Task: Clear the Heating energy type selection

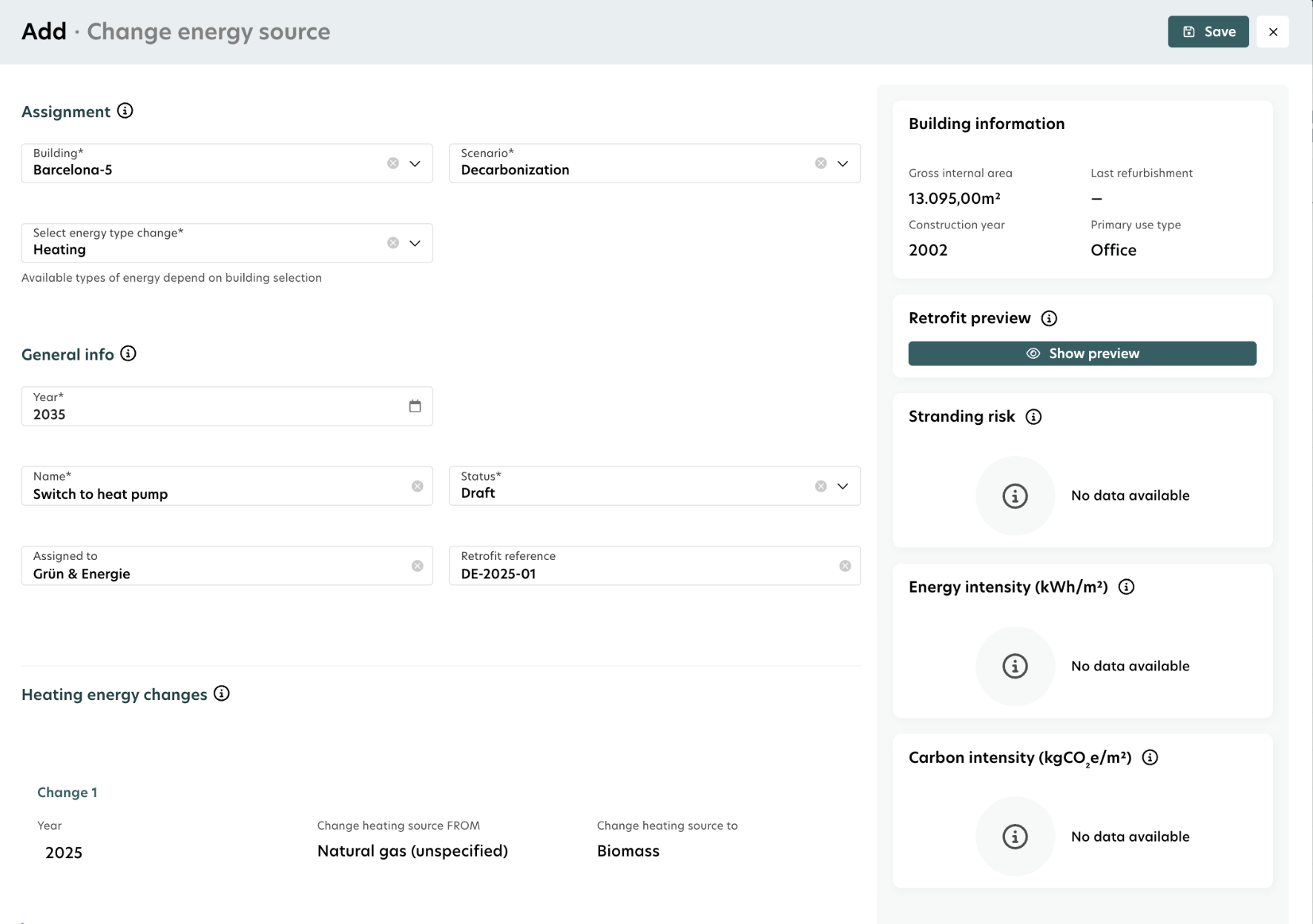Action: (393, 243)
